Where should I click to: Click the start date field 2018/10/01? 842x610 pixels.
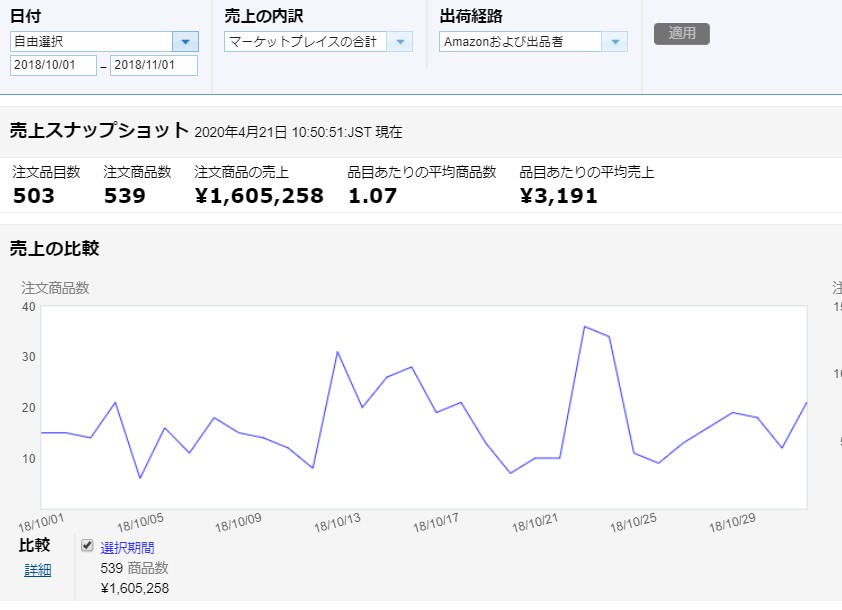point(53,66)
